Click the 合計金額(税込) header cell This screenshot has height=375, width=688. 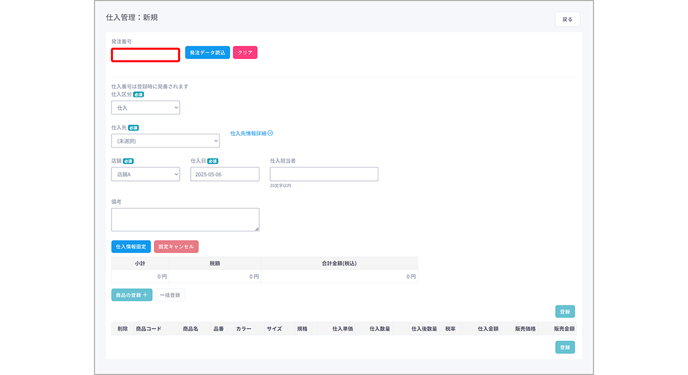pyautogui.click(x=339, y=264)
